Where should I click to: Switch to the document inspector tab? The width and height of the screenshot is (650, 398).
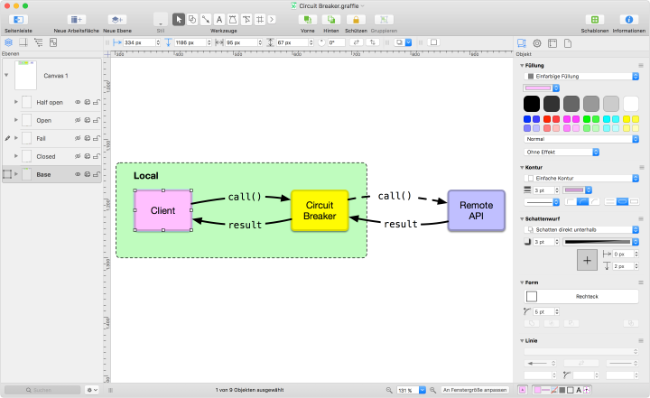click(568, 43)
